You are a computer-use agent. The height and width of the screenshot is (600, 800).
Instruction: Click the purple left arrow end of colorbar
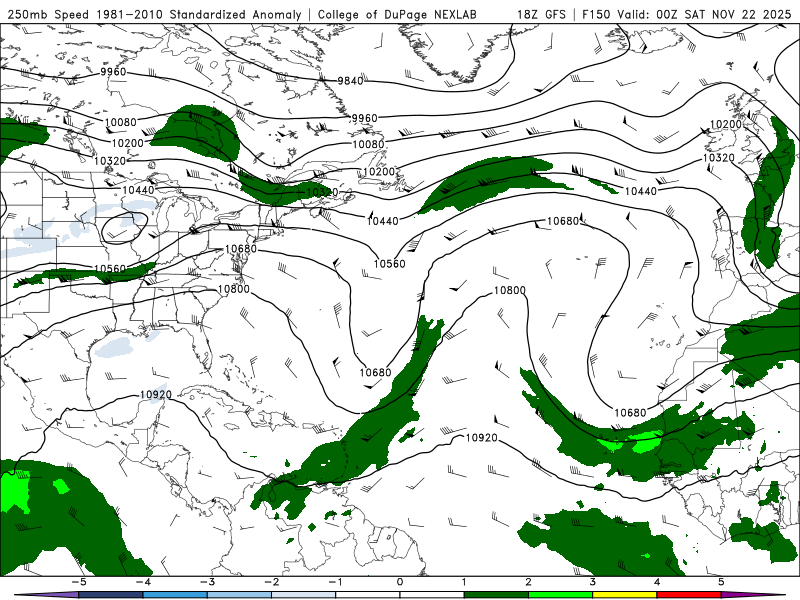(46, 595)
